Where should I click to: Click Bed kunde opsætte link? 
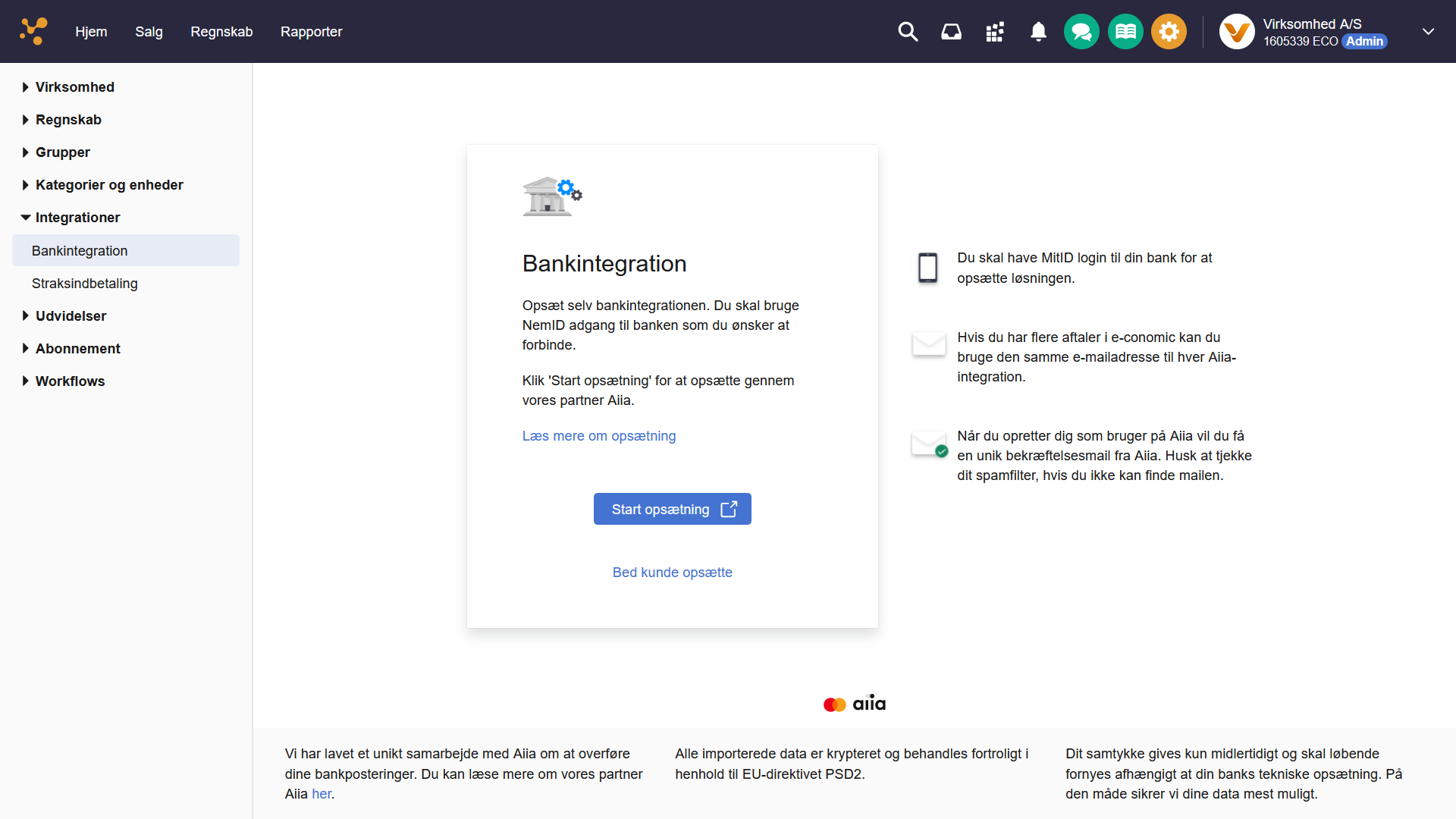click(x=672, y=573)
